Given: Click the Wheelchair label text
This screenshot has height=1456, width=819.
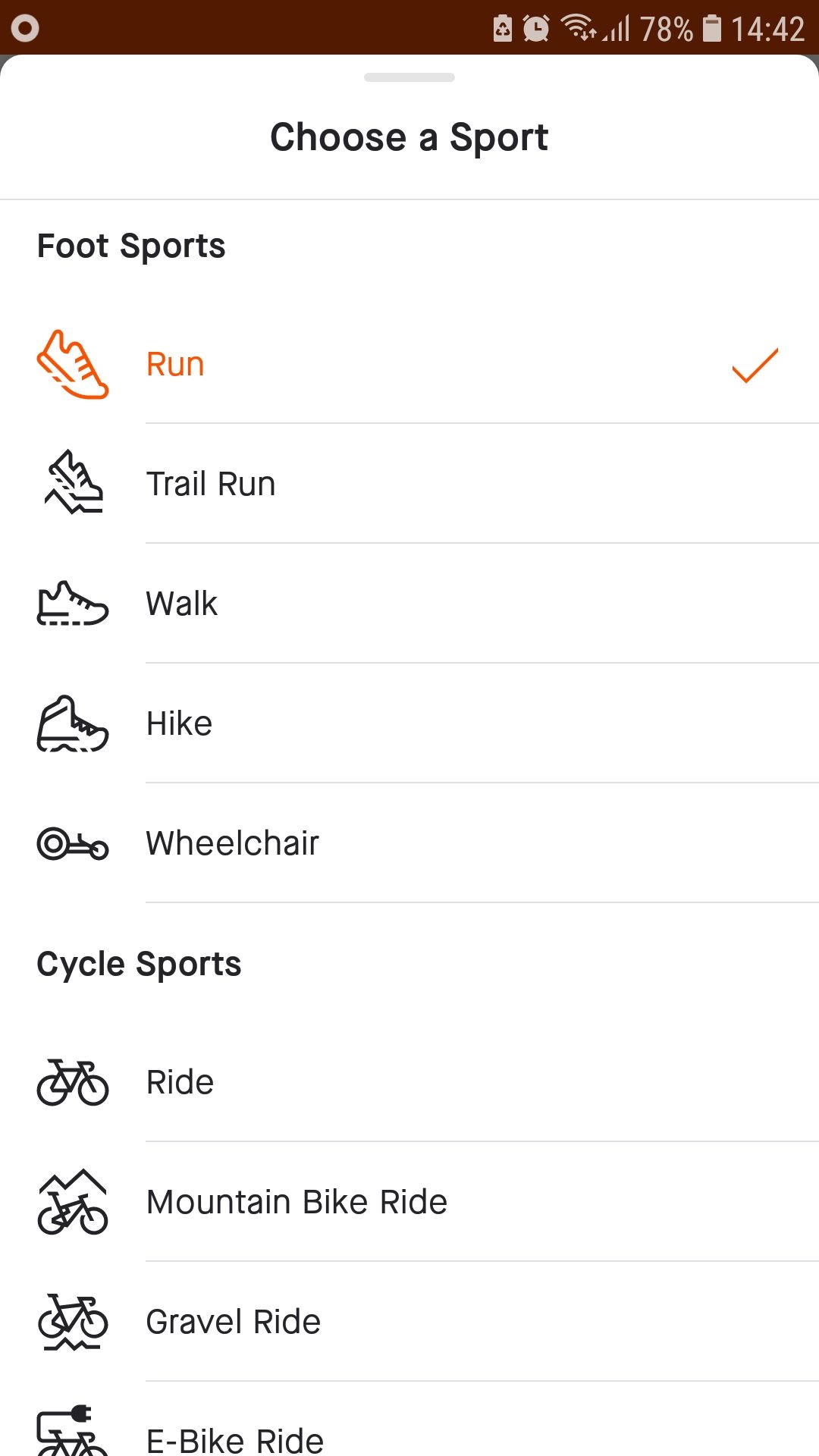Looking at the screenshot, I should [x=232, y=842].
